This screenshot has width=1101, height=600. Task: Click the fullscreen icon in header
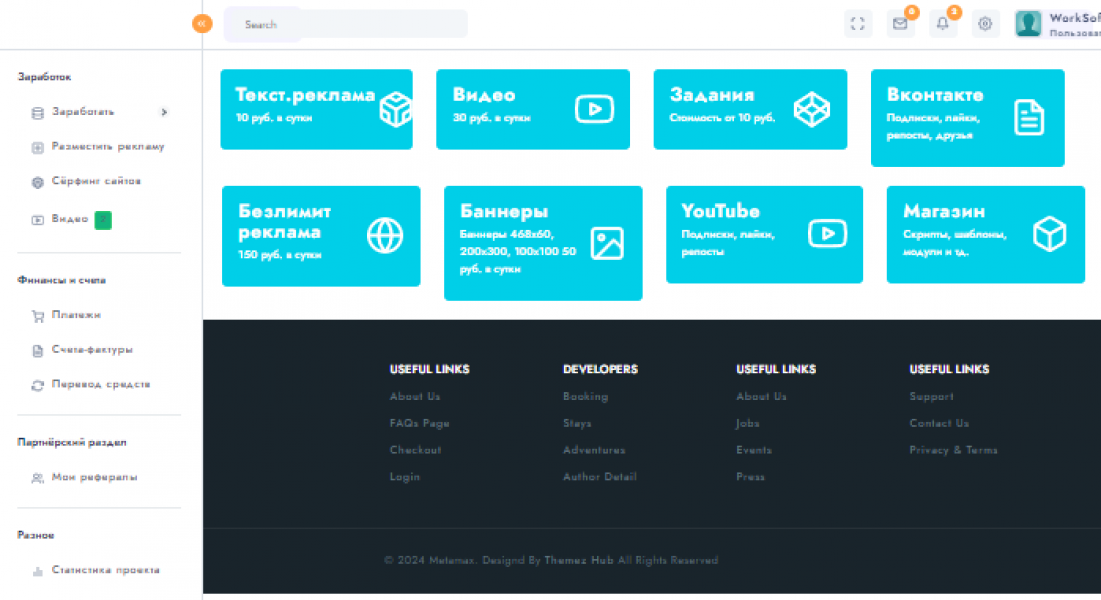point(857,24)
